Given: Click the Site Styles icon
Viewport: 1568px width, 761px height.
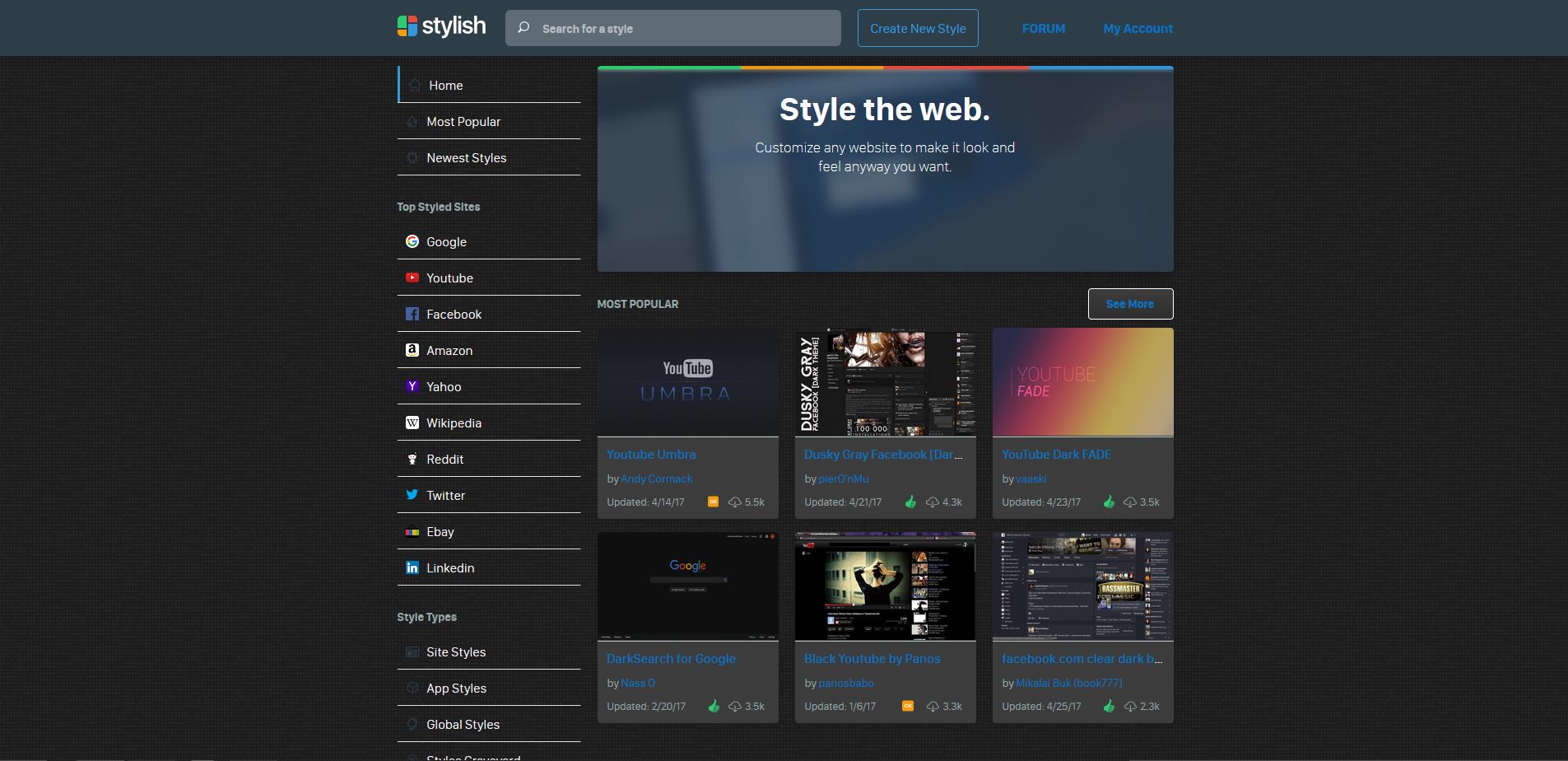Looking at the screenshot, I should coord(412,651).
